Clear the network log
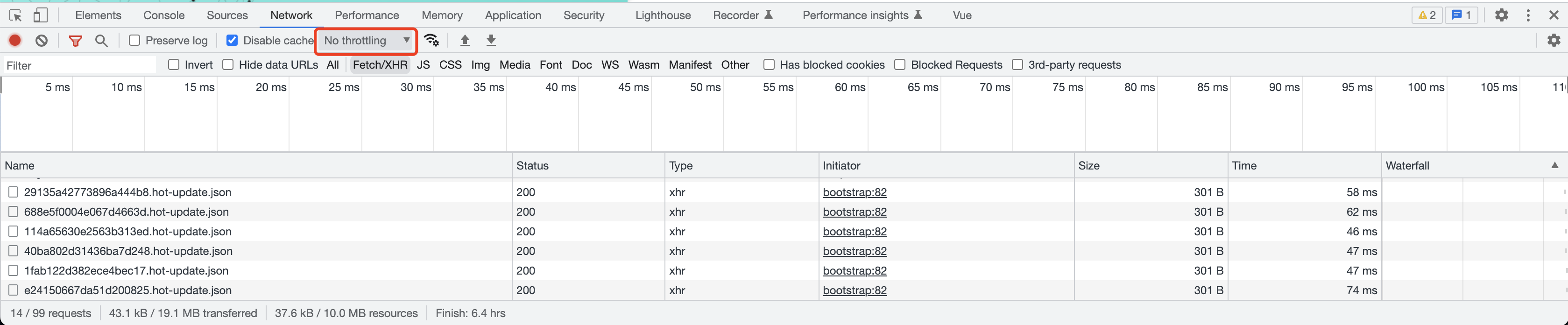 tap(42, 41)
